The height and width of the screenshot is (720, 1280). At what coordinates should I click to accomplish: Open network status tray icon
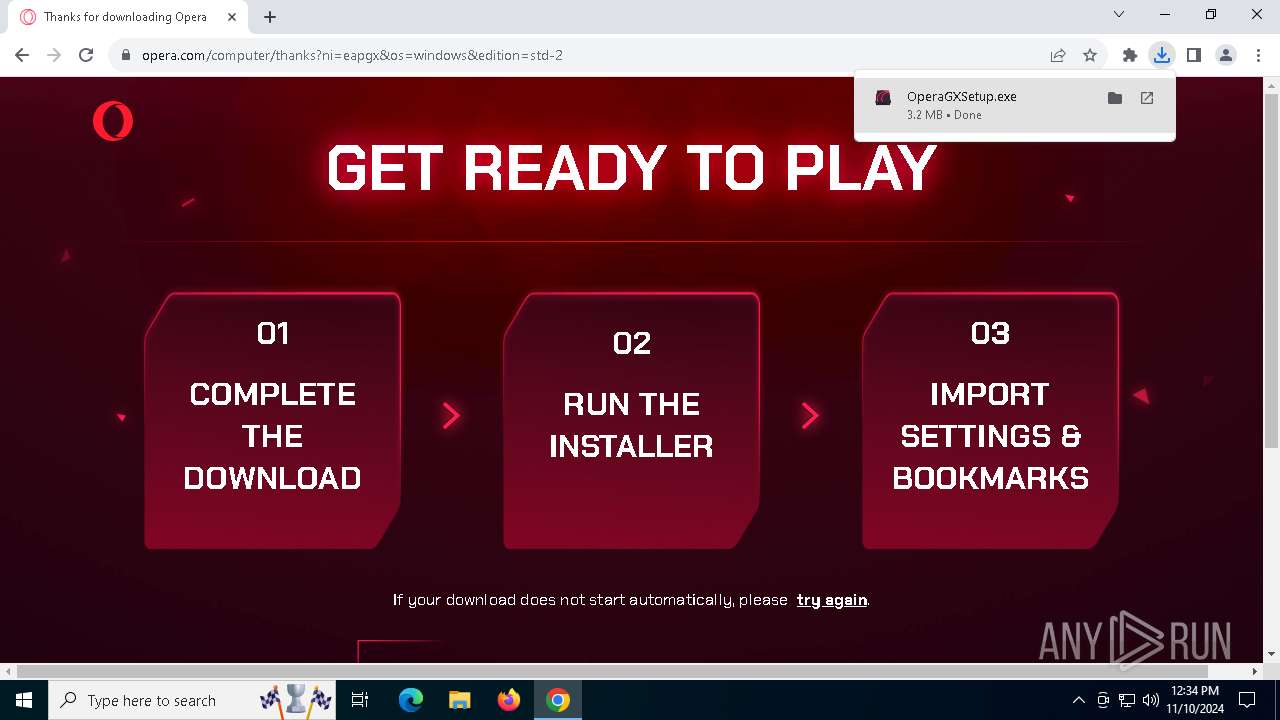[1127, 700]
